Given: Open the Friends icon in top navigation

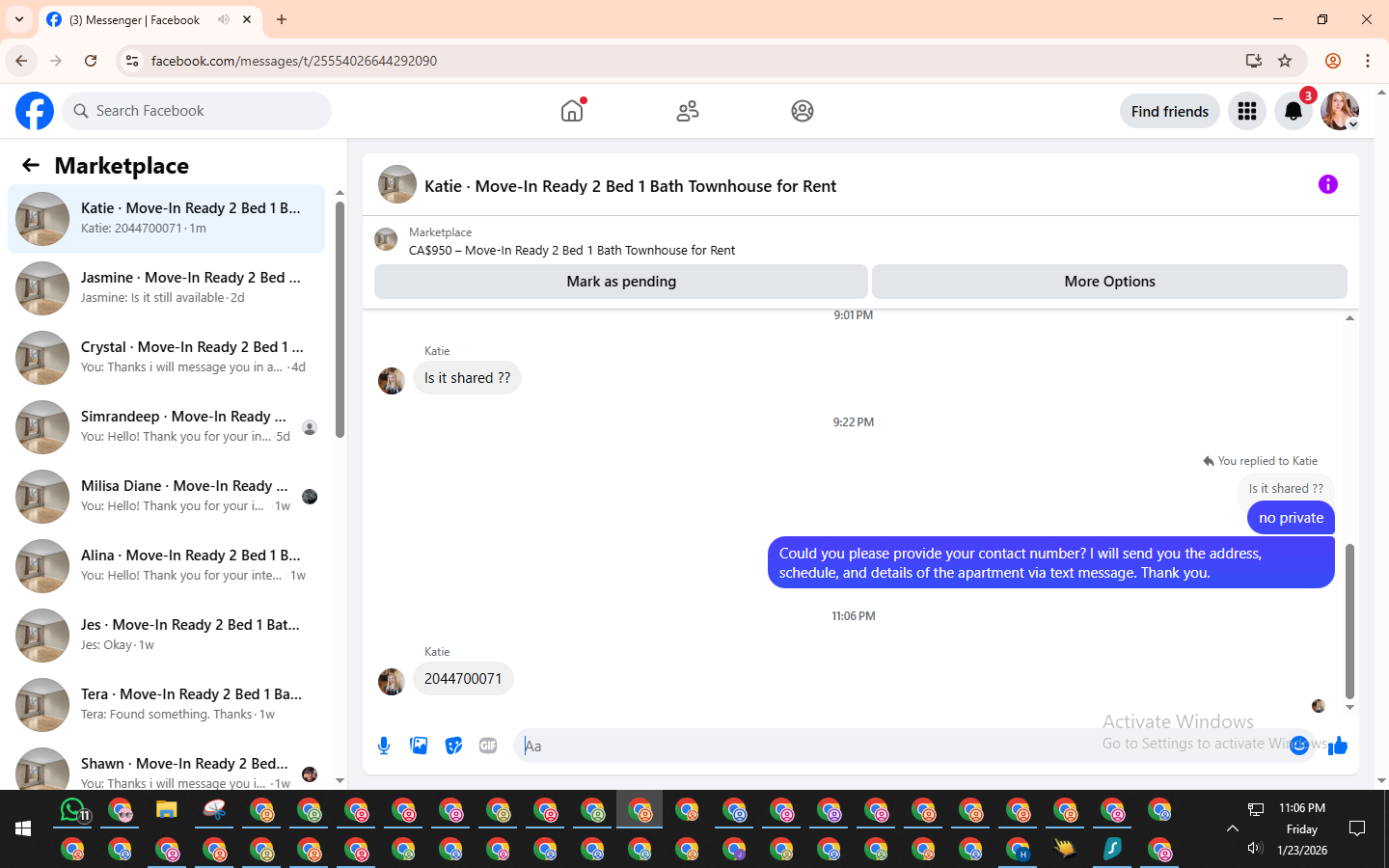Looking at the screenshot, I should [688, 111].
